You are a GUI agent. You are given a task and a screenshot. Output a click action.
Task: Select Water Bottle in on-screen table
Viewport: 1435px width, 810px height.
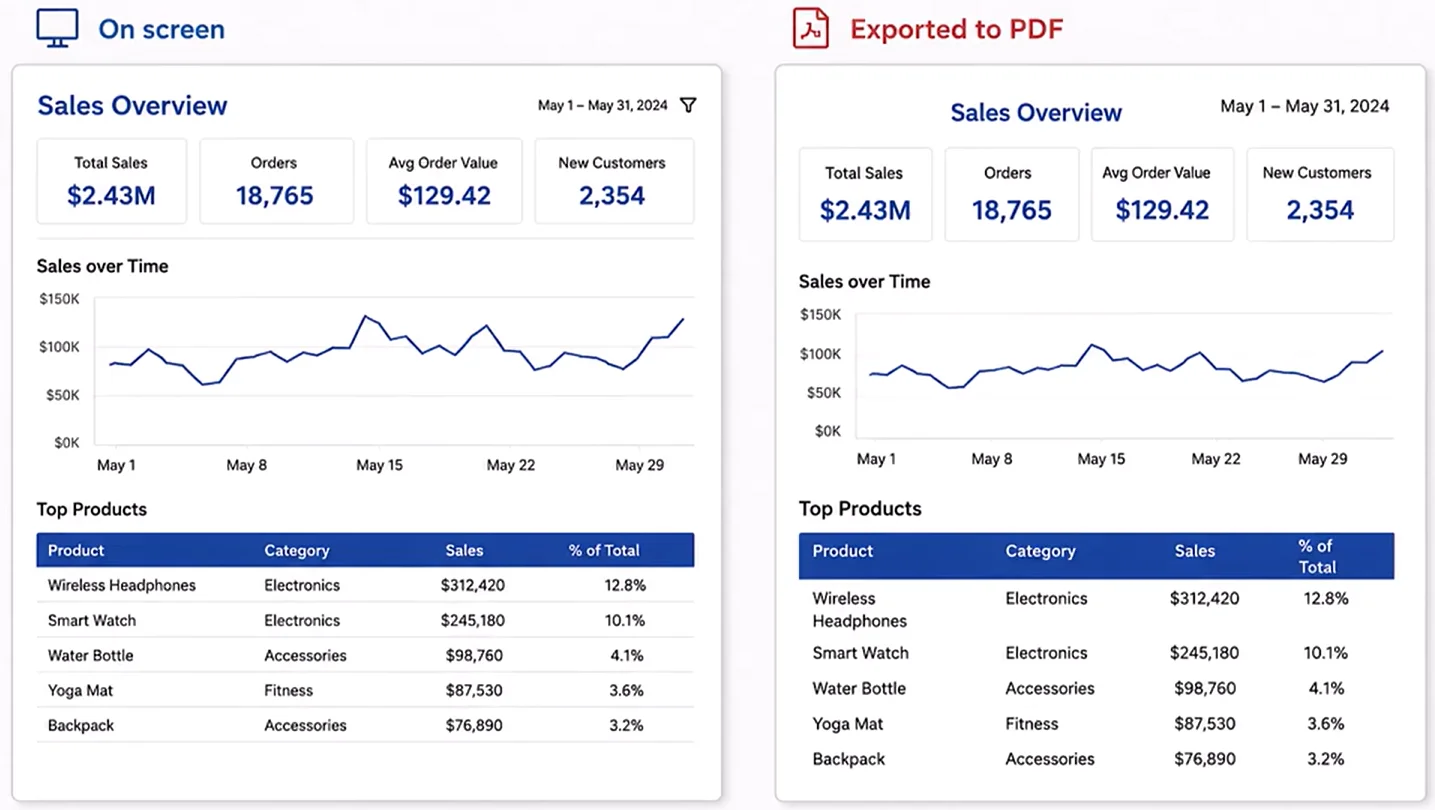click(x=91, y=655)
